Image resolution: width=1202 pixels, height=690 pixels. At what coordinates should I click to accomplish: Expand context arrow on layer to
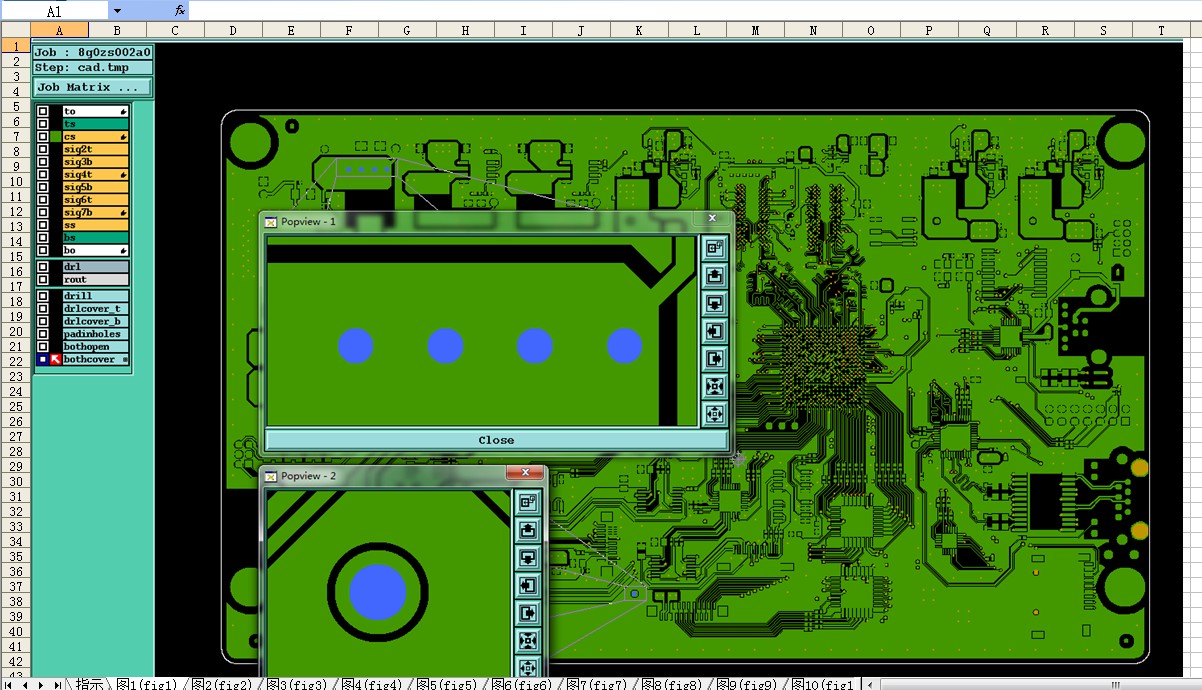[124, 111]
